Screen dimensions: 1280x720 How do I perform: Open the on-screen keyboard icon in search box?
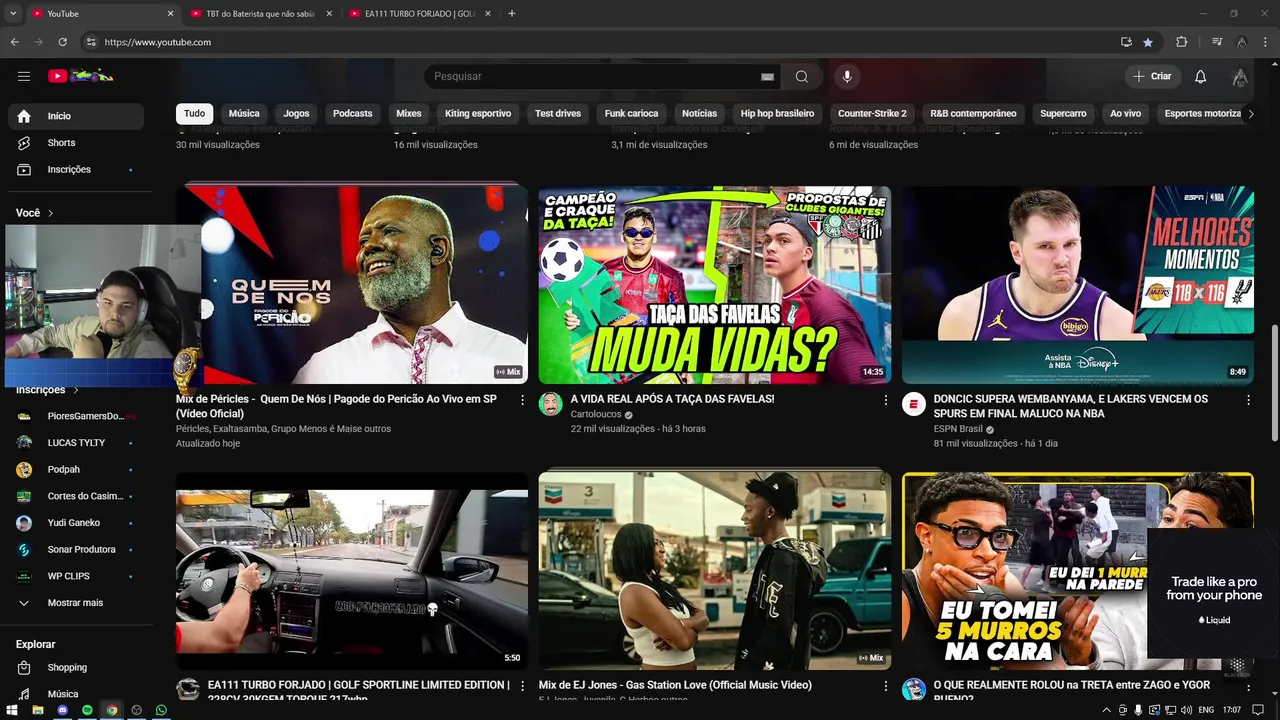(767, 77)
